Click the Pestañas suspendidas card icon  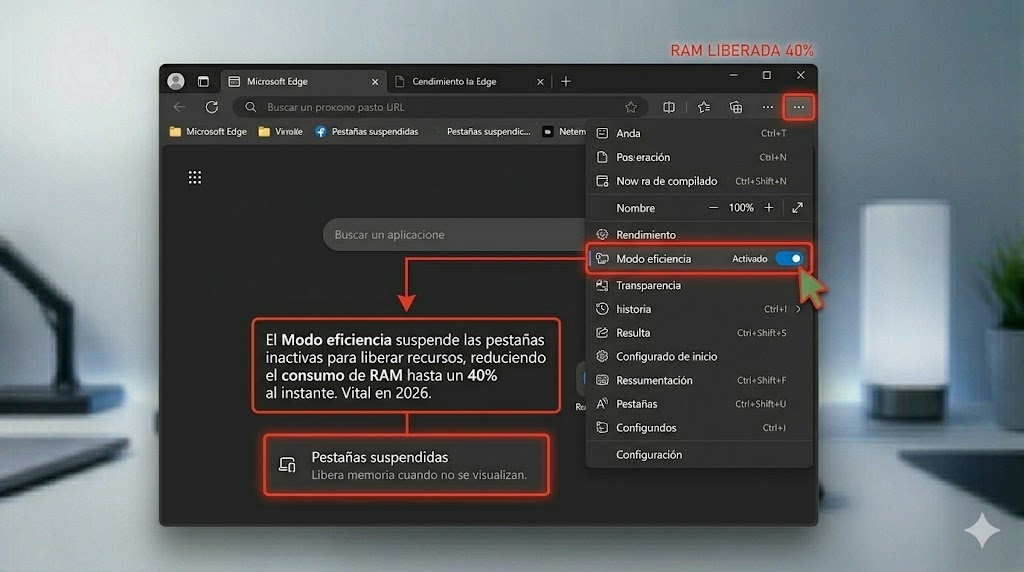(x=287, y=465)
